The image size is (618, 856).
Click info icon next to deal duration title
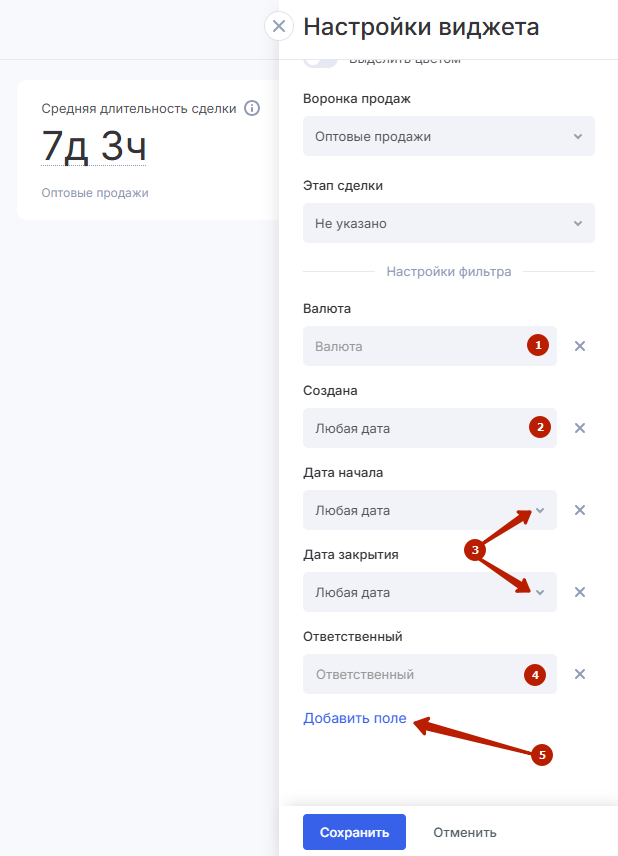(252, 108)
